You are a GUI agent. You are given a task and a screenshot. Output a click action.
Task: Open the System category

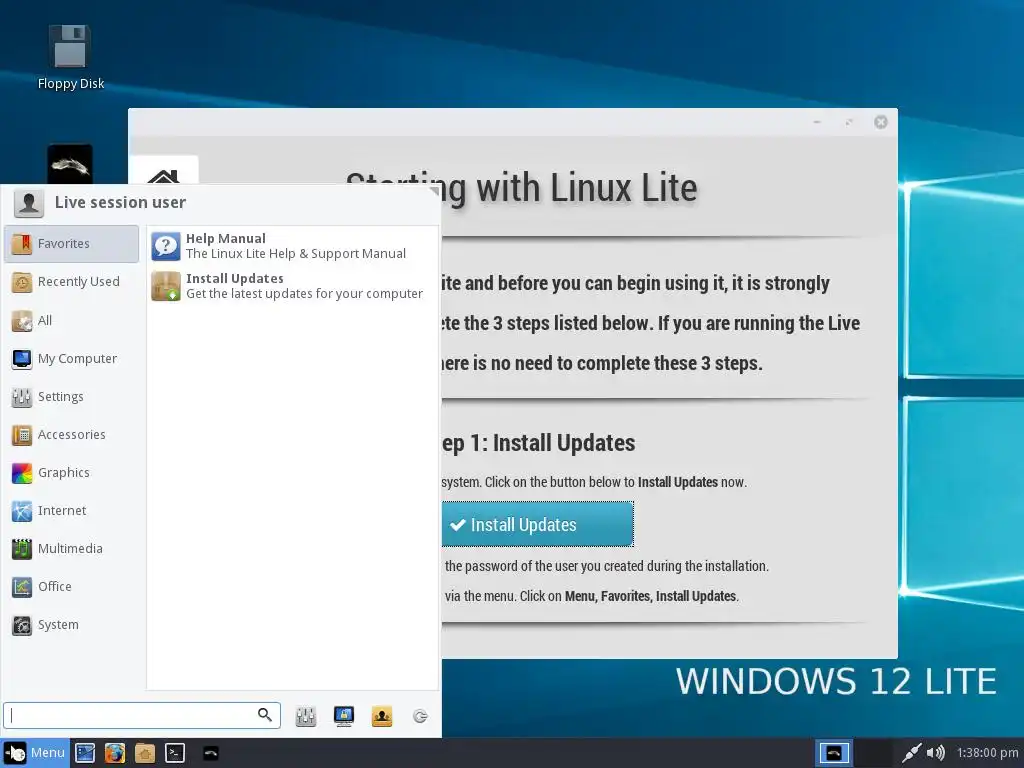click(71, 624)
